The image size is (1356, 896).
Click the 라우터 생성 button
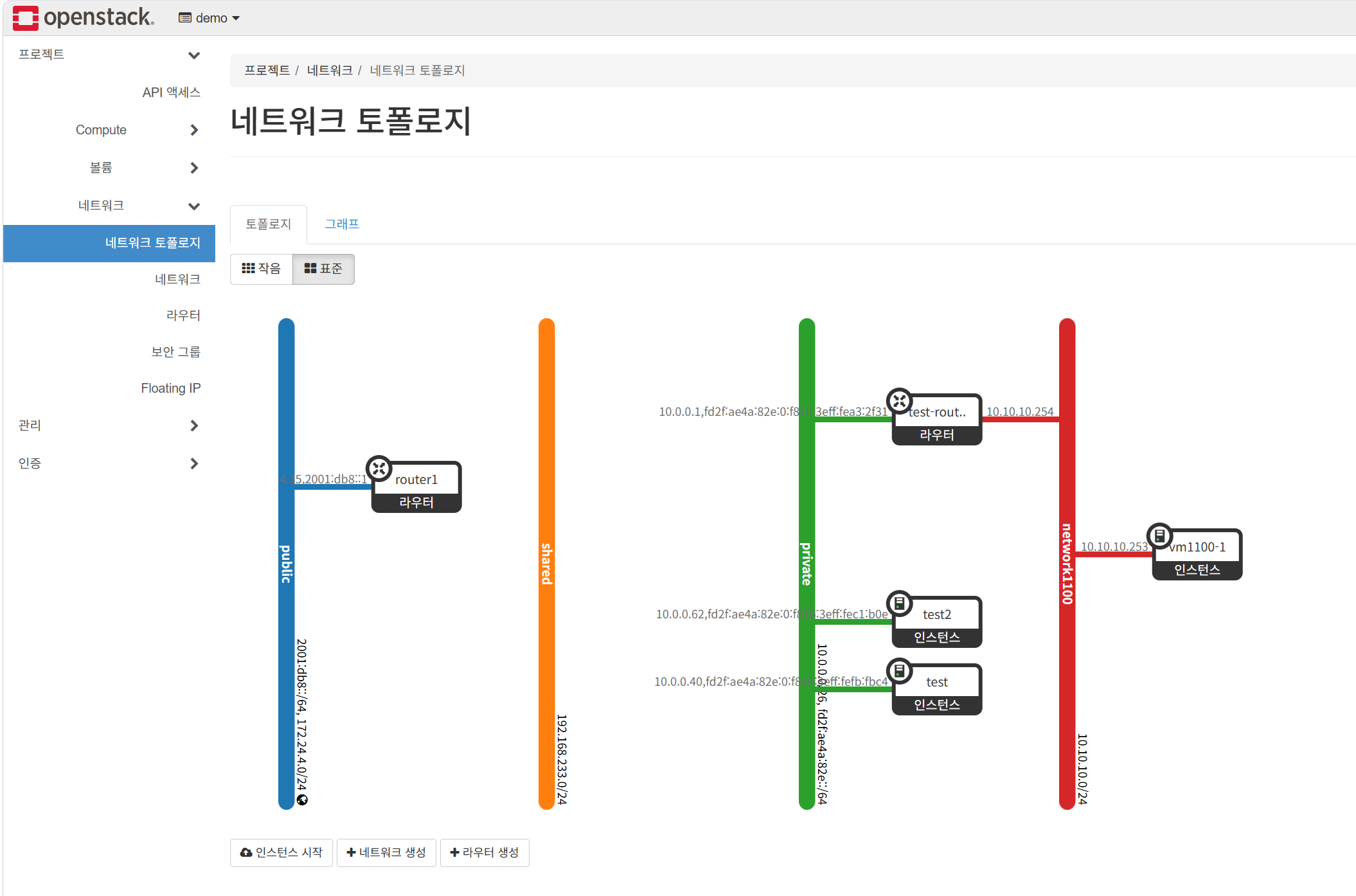[x=485, y=852]
